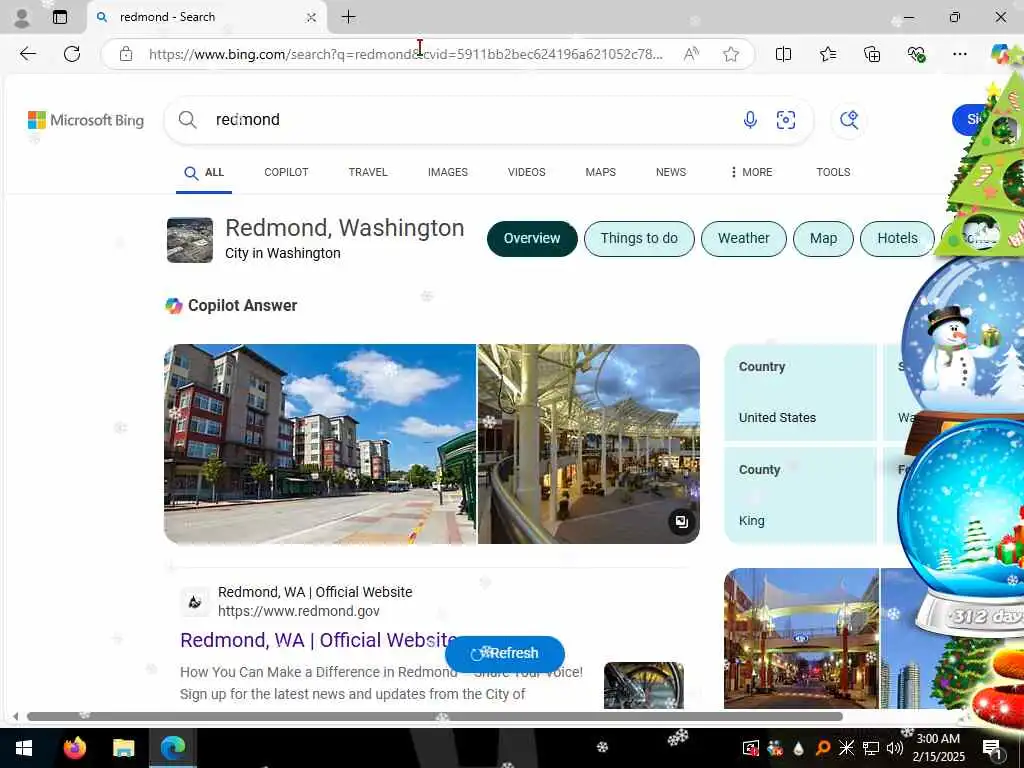Open split screen icon
This screenshot has height=768, width=1024.
(x=783, y=54)
